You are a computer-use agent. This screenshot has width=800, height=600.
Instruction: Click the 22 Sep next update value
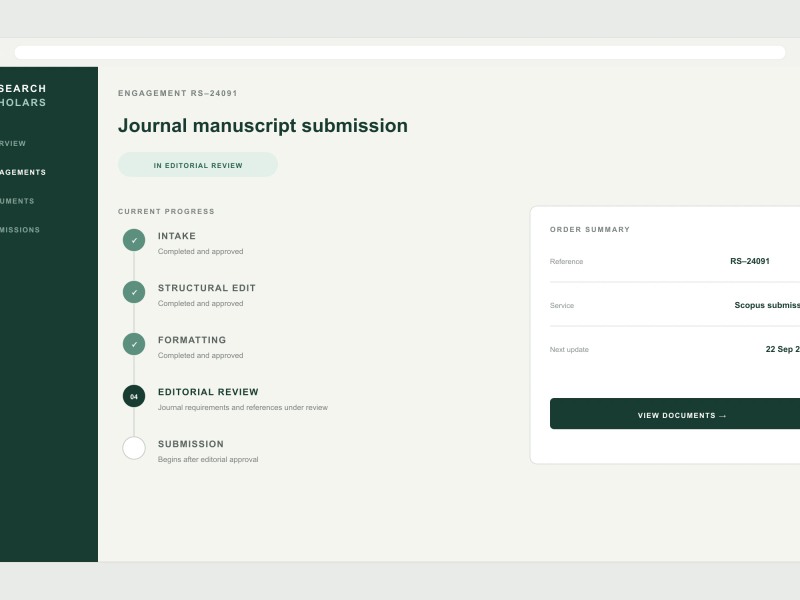click(x=782, y=349)
